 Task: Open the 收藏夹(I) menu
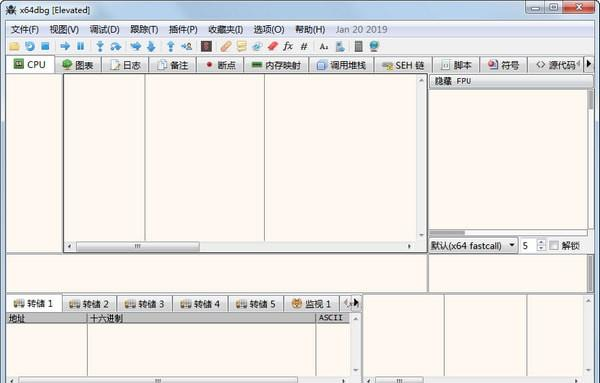[225, 29]
